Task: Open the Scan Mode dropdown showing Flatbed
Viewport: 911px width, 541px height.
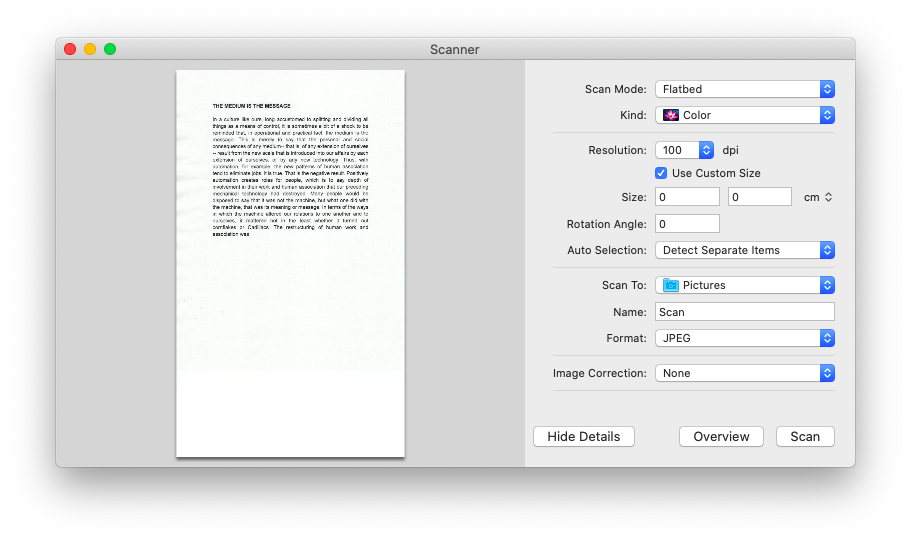Action: [x=745, y=89]
